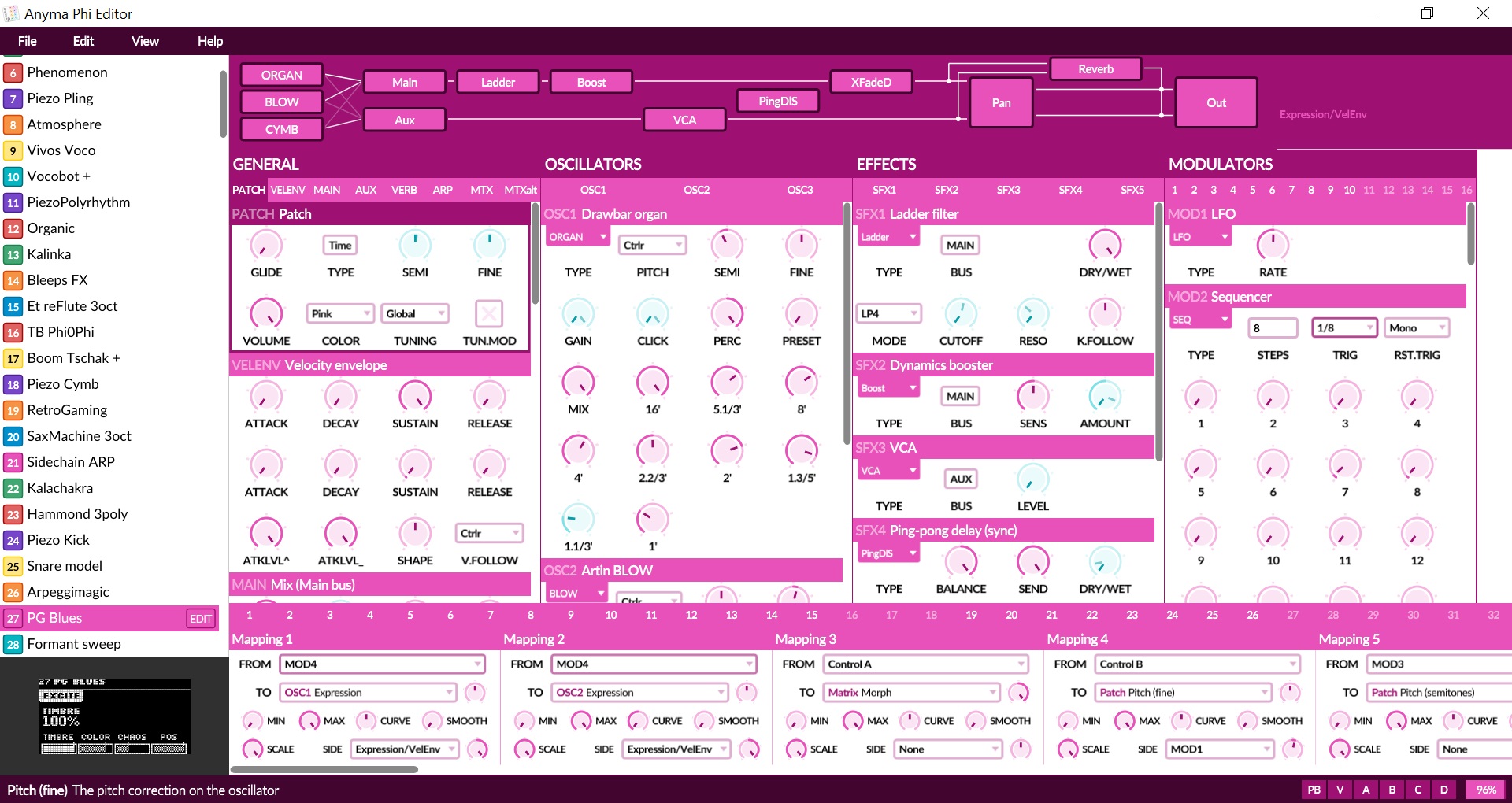Click the horizontal scrollbar below the mapping panels
1512x803 pixels.
(x=323, y=770)
